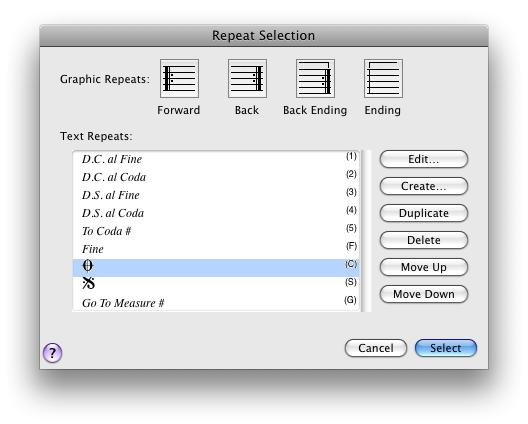Select the D.S. al Fine entry
Viewport: 528px width, 424px height.
pyautogui.click(x=216, y=195)
